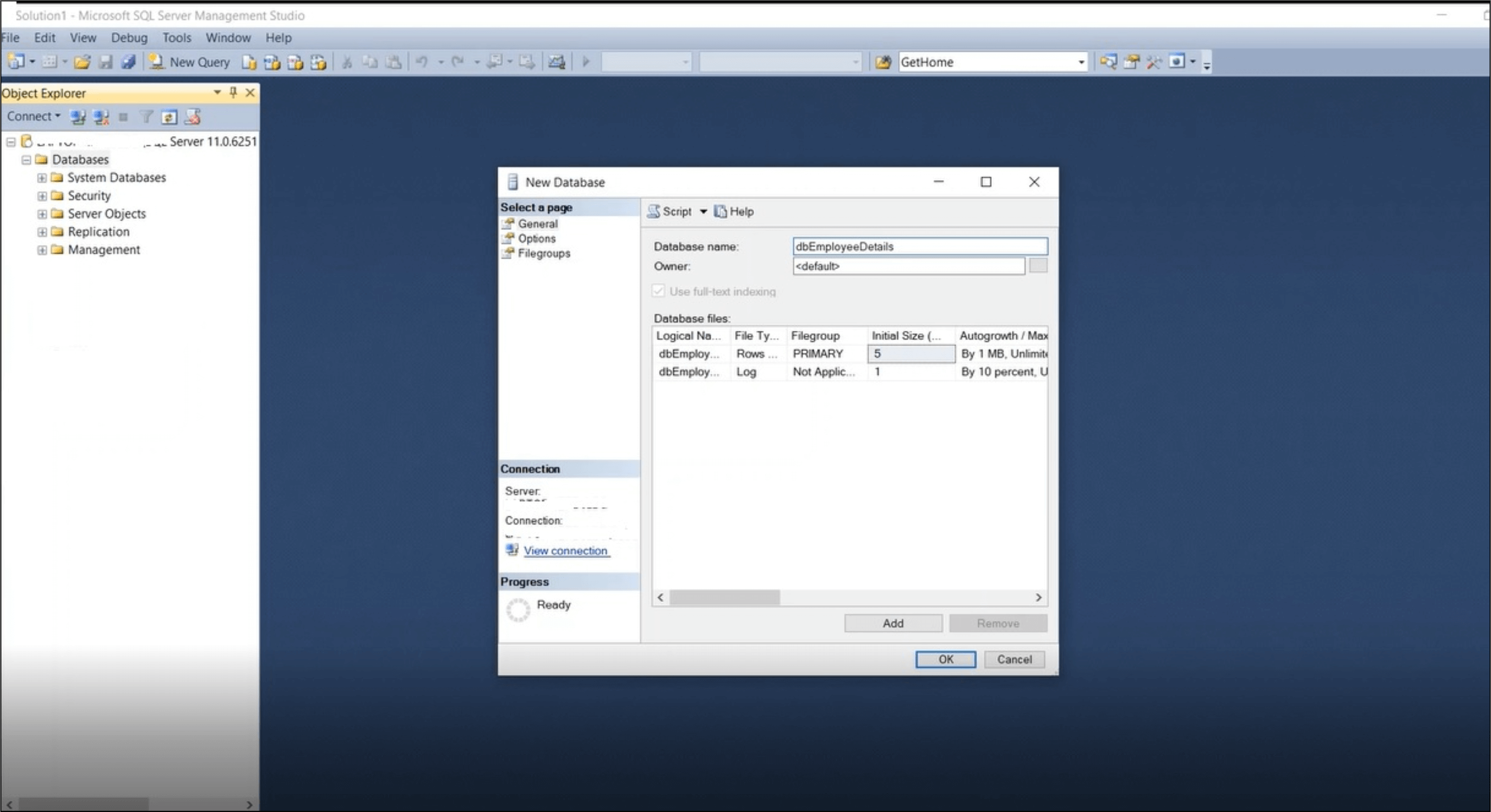The image size is (1491, 812).
Task: Save the solution with the Save icon
Action: click(106, 62)
